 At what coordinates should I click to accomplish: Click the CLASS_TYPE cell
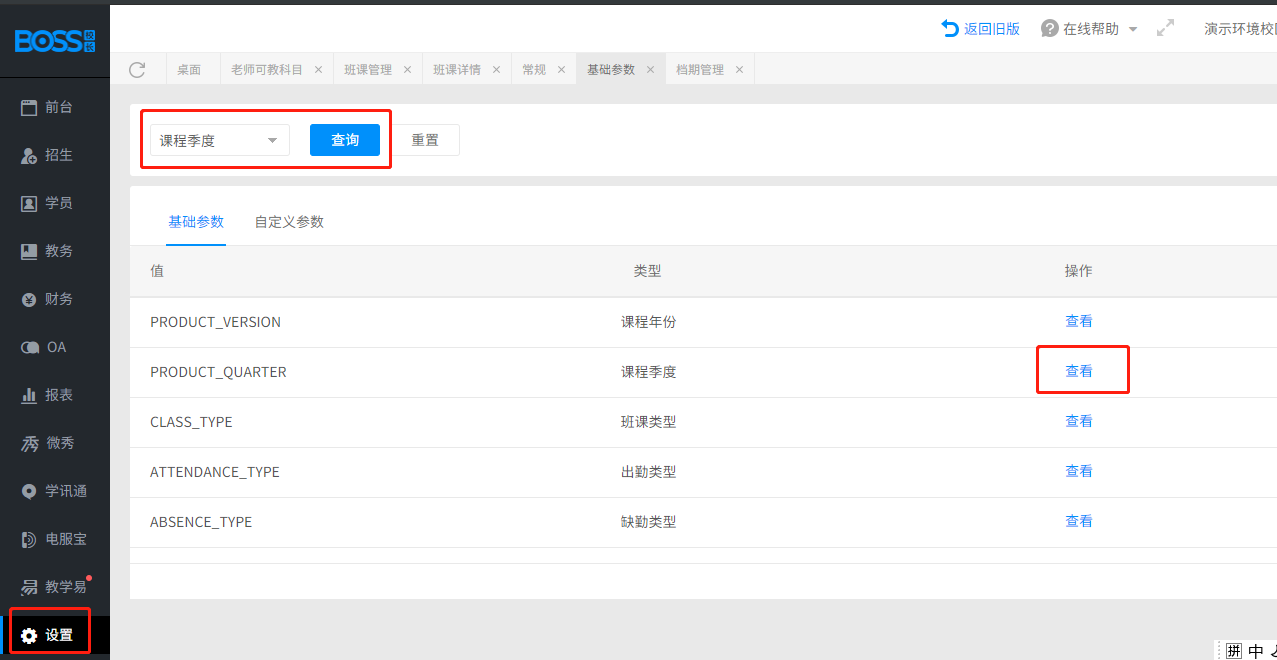[191, 422]
